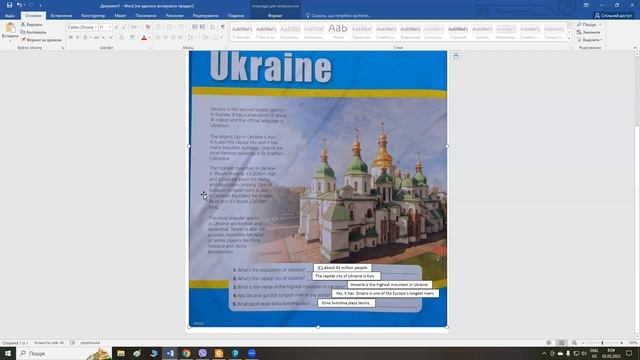Open the Посилання ribbon tab
Image resolution: width=640 pixels, height=360 pixels.
pos(146,16)
